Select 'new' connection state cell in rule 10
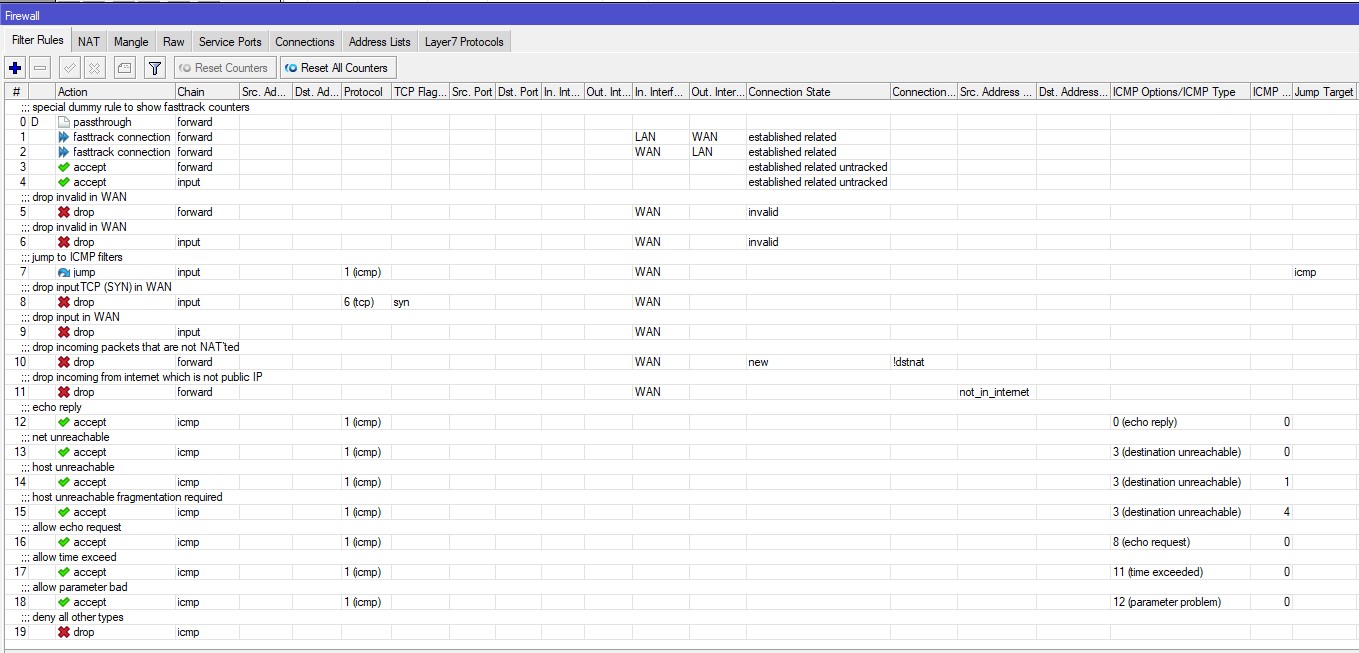Screen dimensions: 1359x653 pos(818,362)
